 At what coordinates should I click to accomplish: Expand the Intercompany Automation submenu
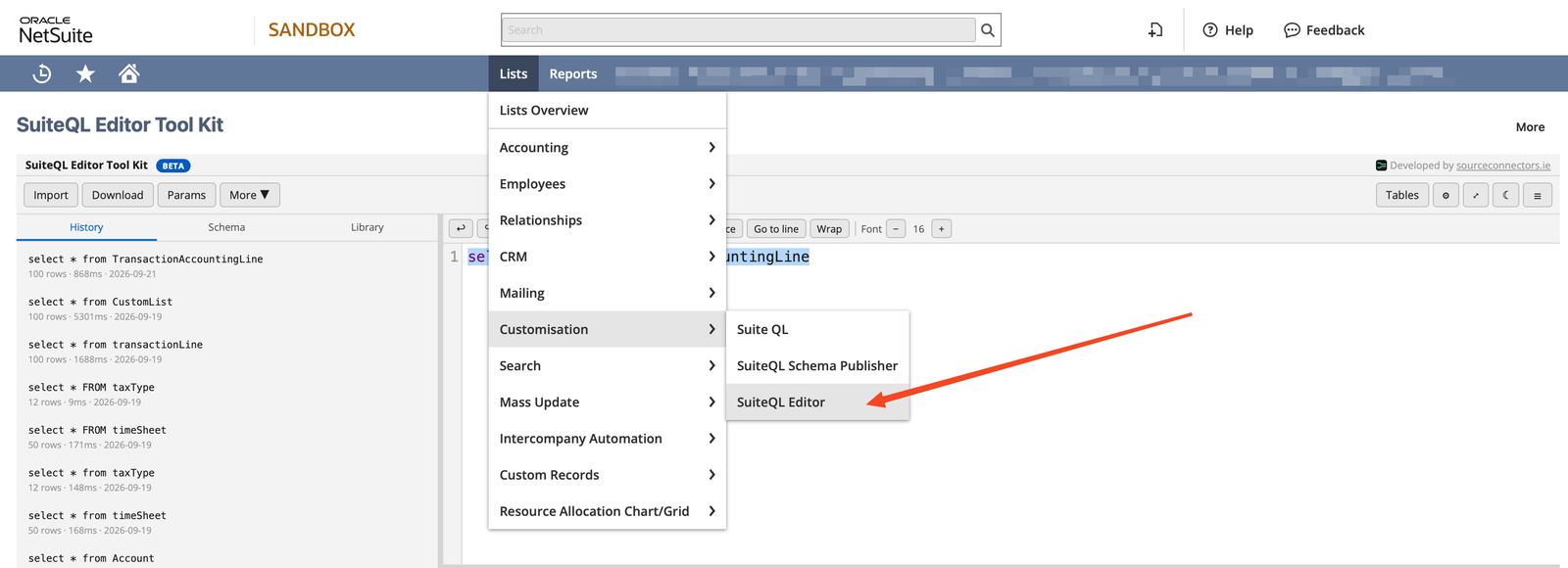pyautogui.click(x=607, y=439)
